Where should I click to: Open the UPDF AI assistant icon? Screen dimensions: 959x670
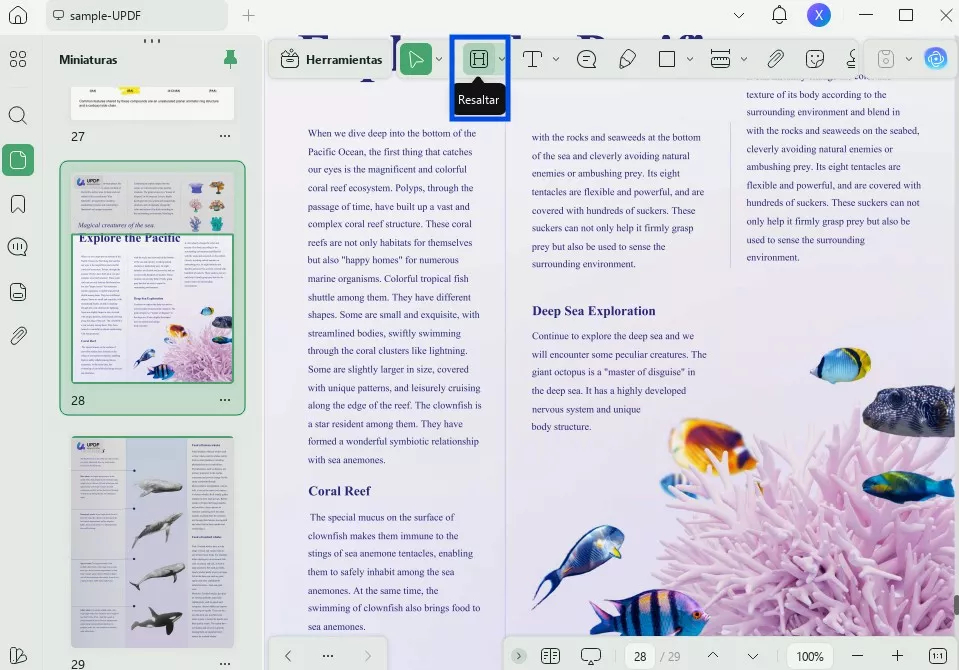tap(936, 59)
